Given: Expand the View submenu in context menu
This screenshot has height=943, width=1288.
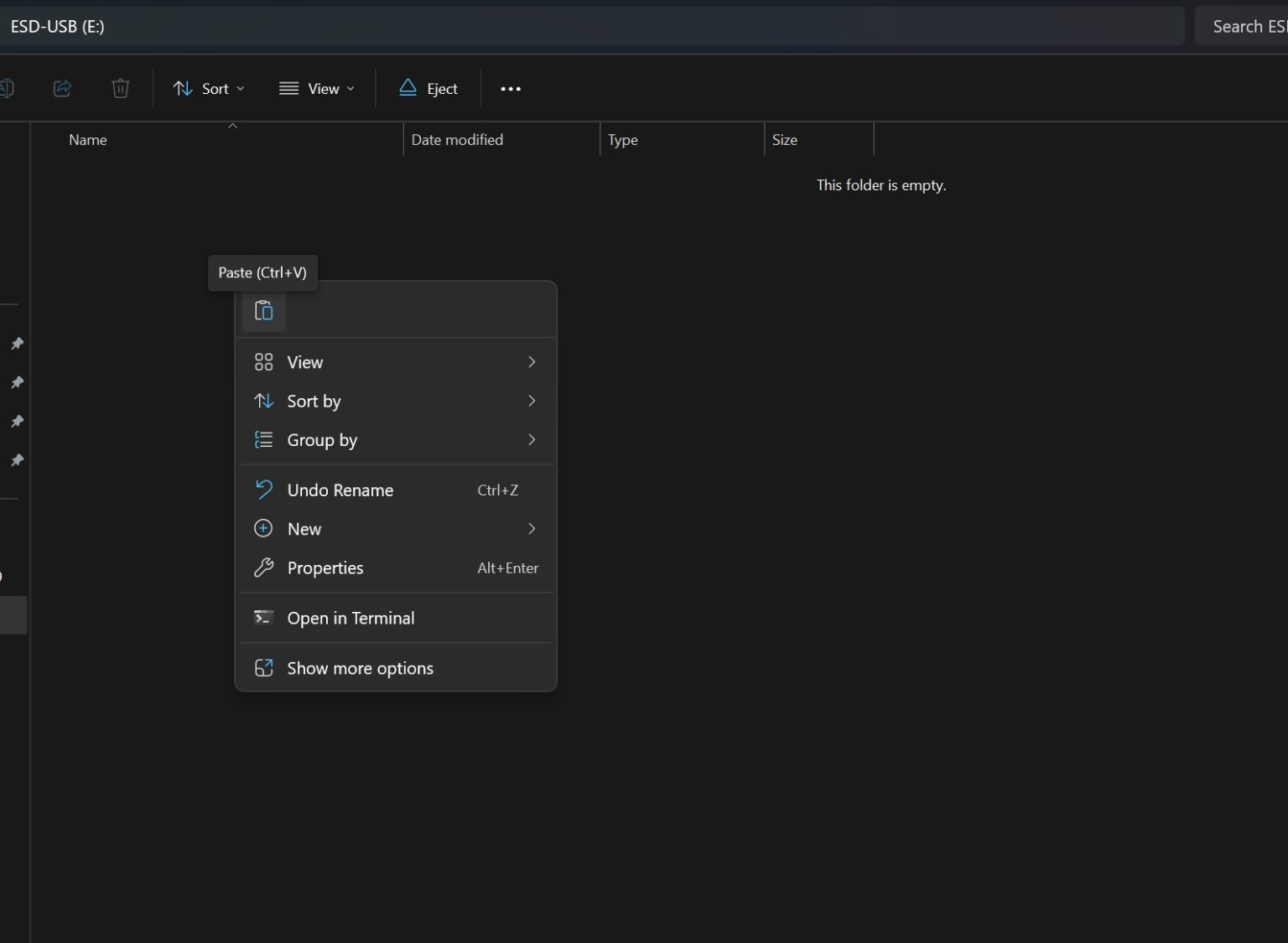Looking at the screenshot, I should tap(396, 362).
